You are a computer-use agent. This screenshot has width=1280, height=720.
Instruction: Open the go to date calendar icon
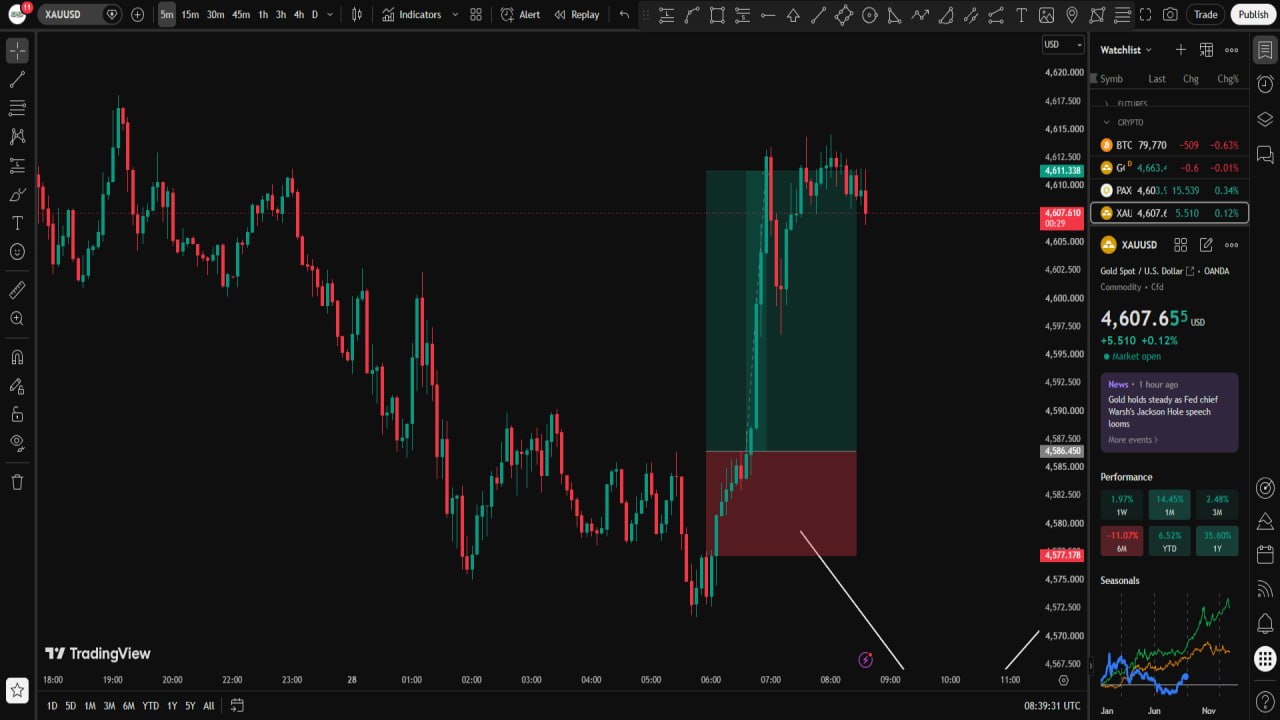tap(237, 705)
